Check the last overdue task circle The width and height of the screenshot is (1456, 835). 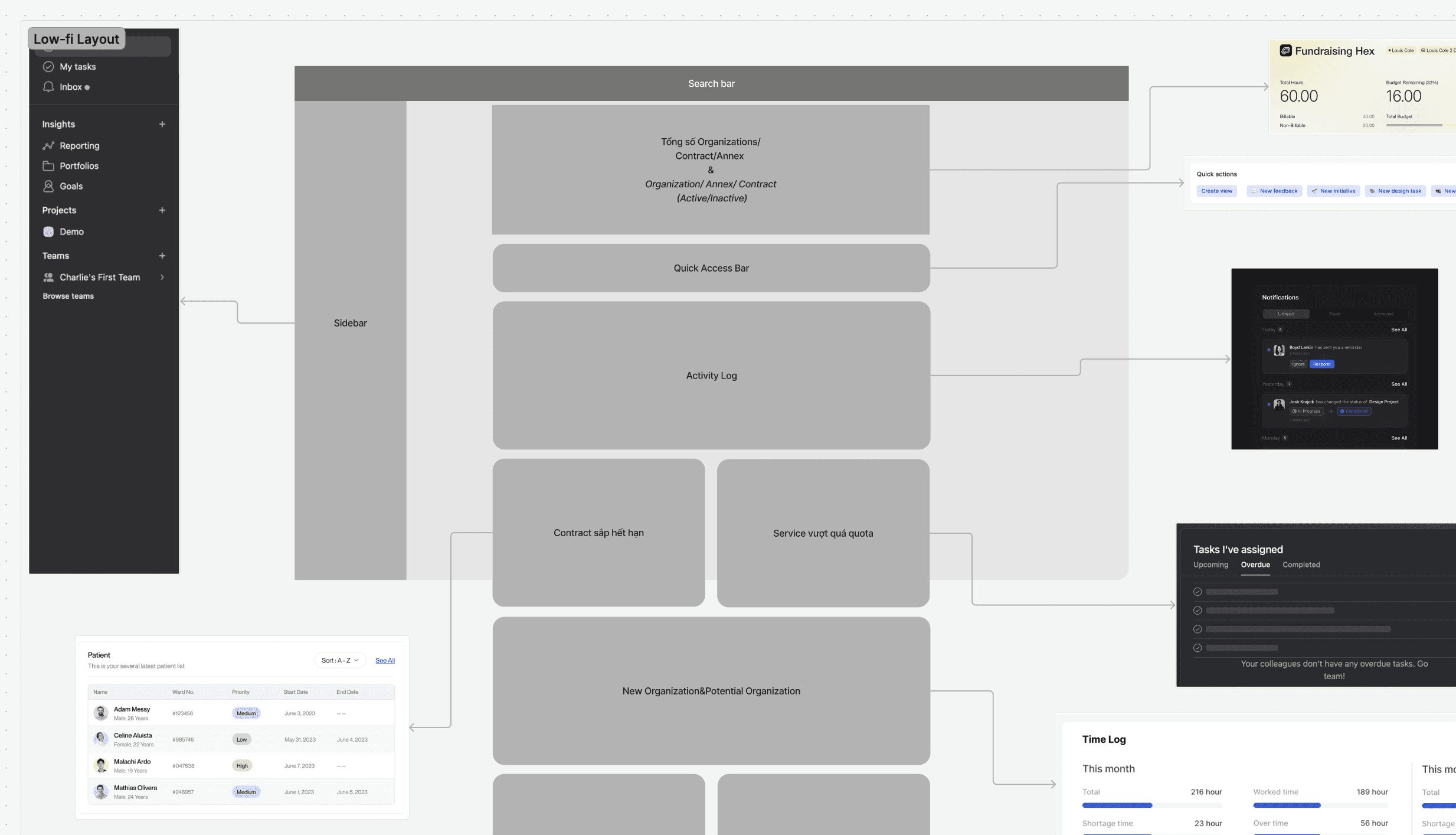point(1197,648)
